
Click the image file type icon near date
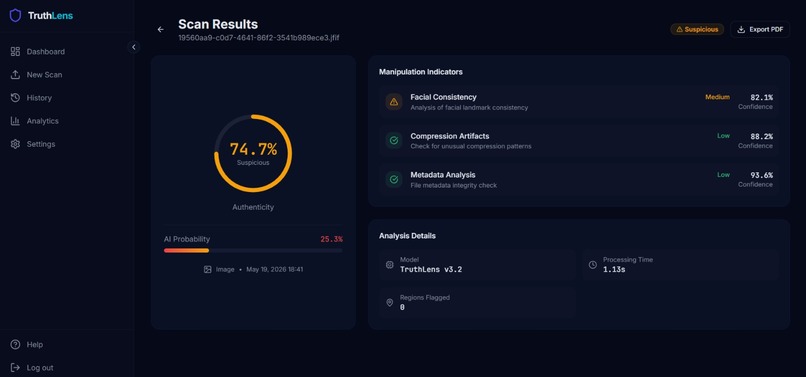coord(208,270)
